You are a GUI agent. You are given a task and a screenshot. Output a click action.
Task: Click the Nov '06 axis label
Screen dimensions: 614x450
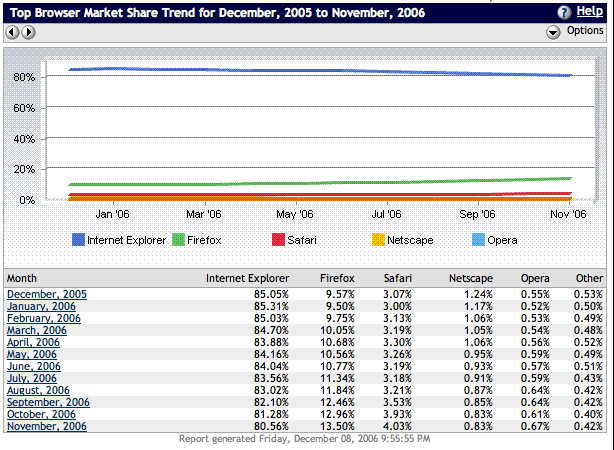click(568, 214)
